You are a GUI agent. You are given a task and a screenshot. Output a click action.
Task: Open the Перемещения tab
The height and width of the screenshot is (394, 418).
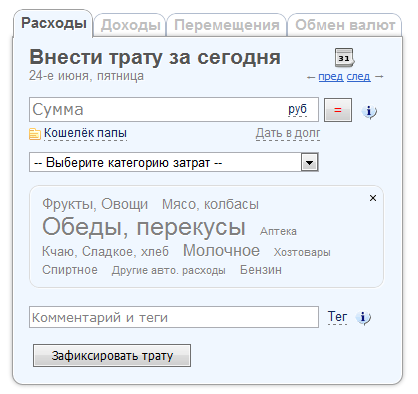(227, 25)
